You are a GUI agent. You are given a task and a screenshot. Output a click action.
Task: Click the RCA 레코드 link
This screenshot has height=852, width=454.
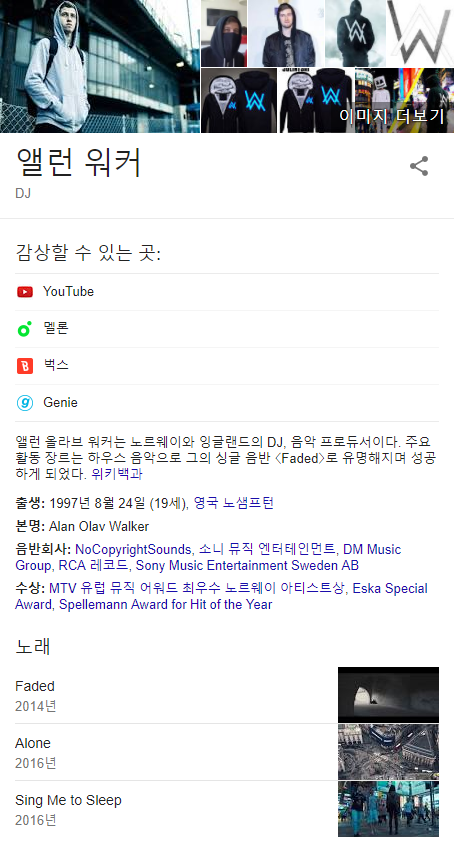point(93,566)
